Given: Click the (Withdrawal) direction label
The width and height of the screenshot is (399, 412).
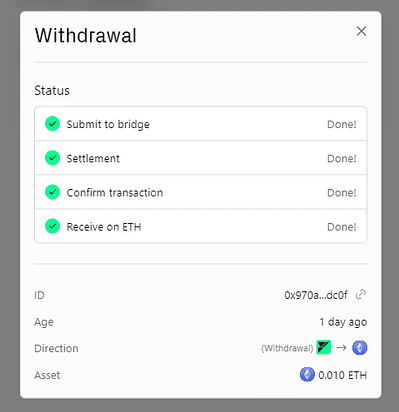Looking at the screenshot, I should [287, 348].
